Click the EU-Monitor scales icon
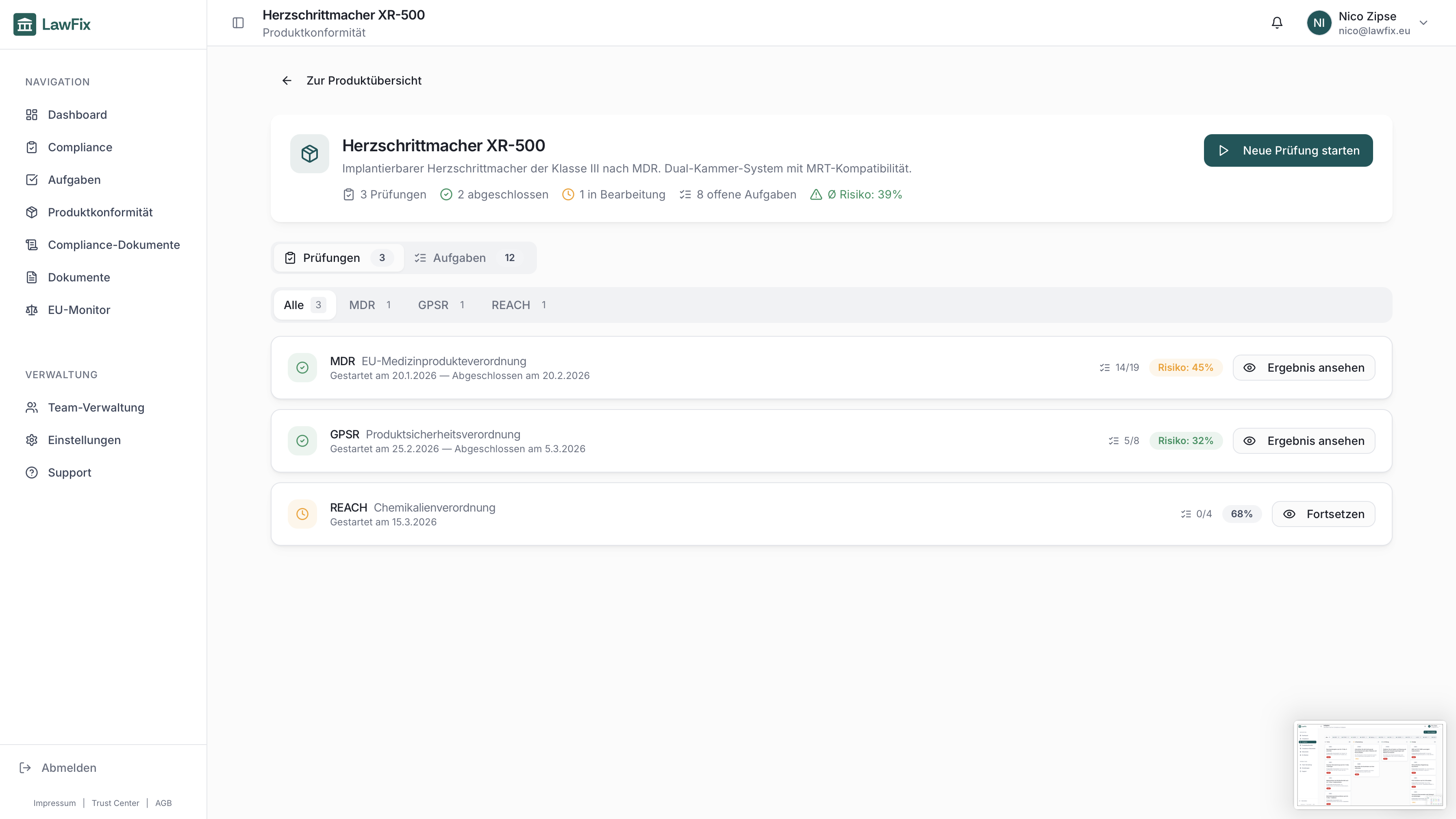The width and height of the screenshot is (1456, 819). [32, 310]
